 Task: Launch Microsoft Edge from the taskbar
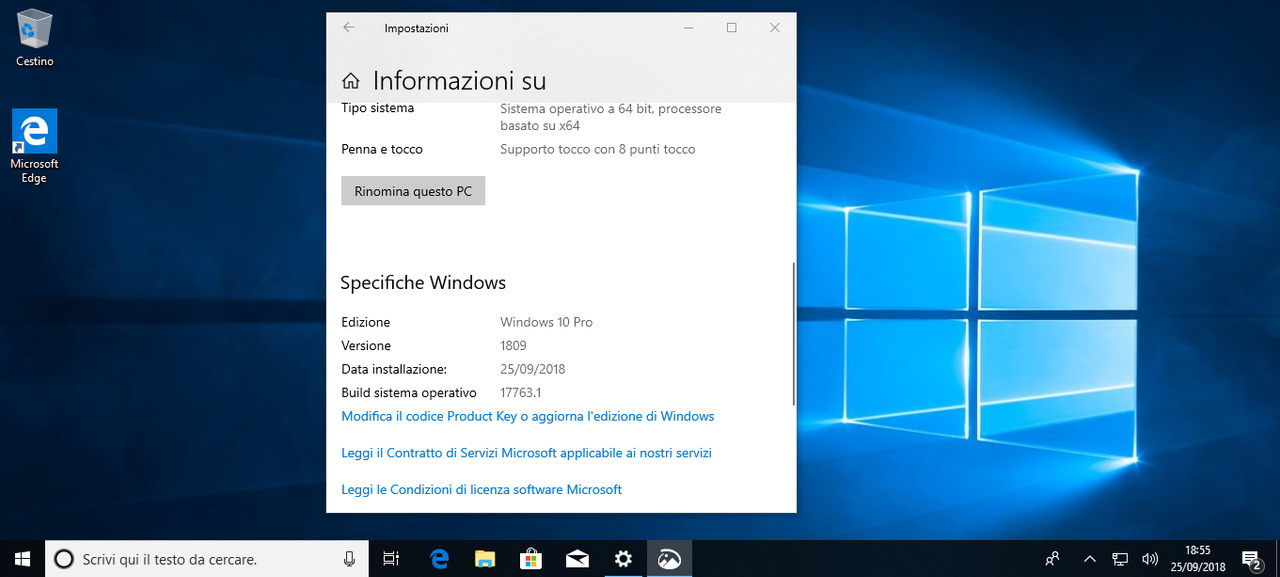click(439, 560)
